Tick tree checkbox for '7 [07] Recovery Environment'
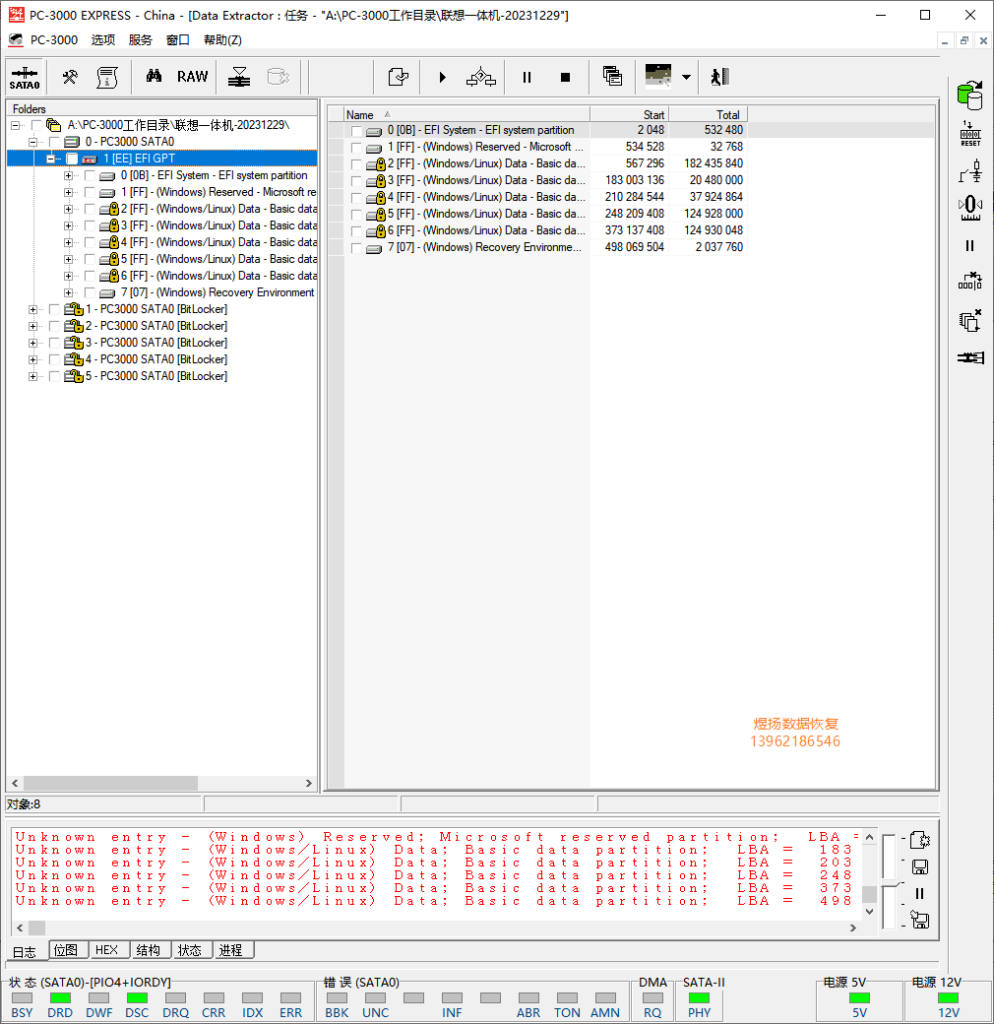 89,293
